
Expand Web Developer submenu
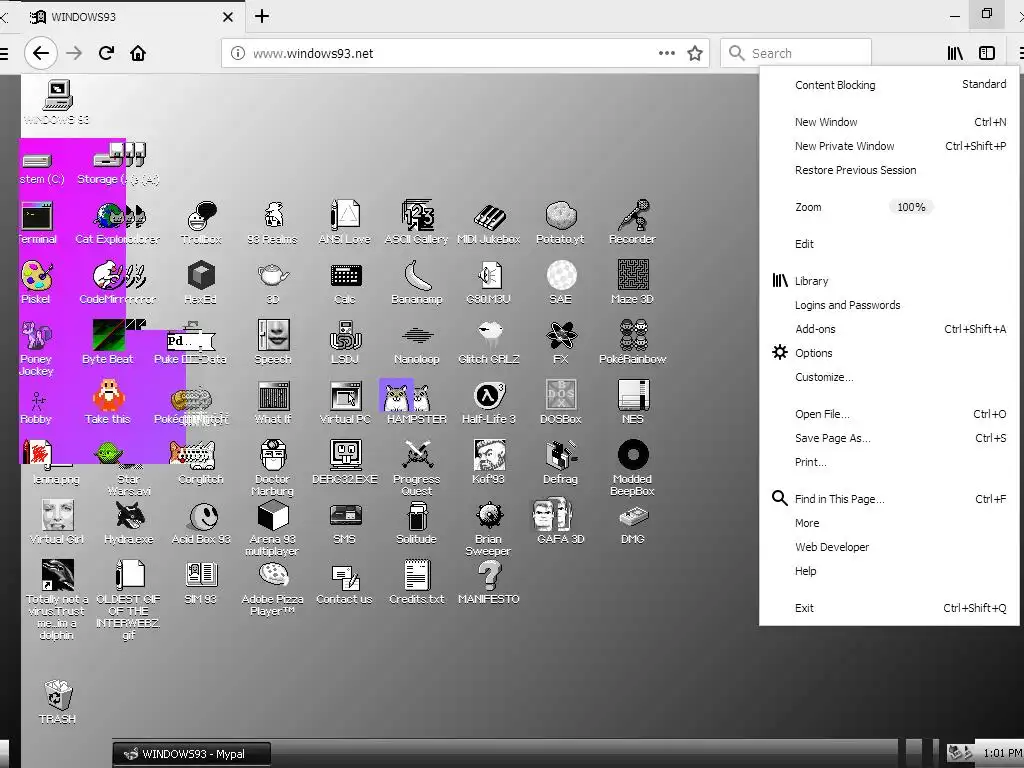click(889, 547)
